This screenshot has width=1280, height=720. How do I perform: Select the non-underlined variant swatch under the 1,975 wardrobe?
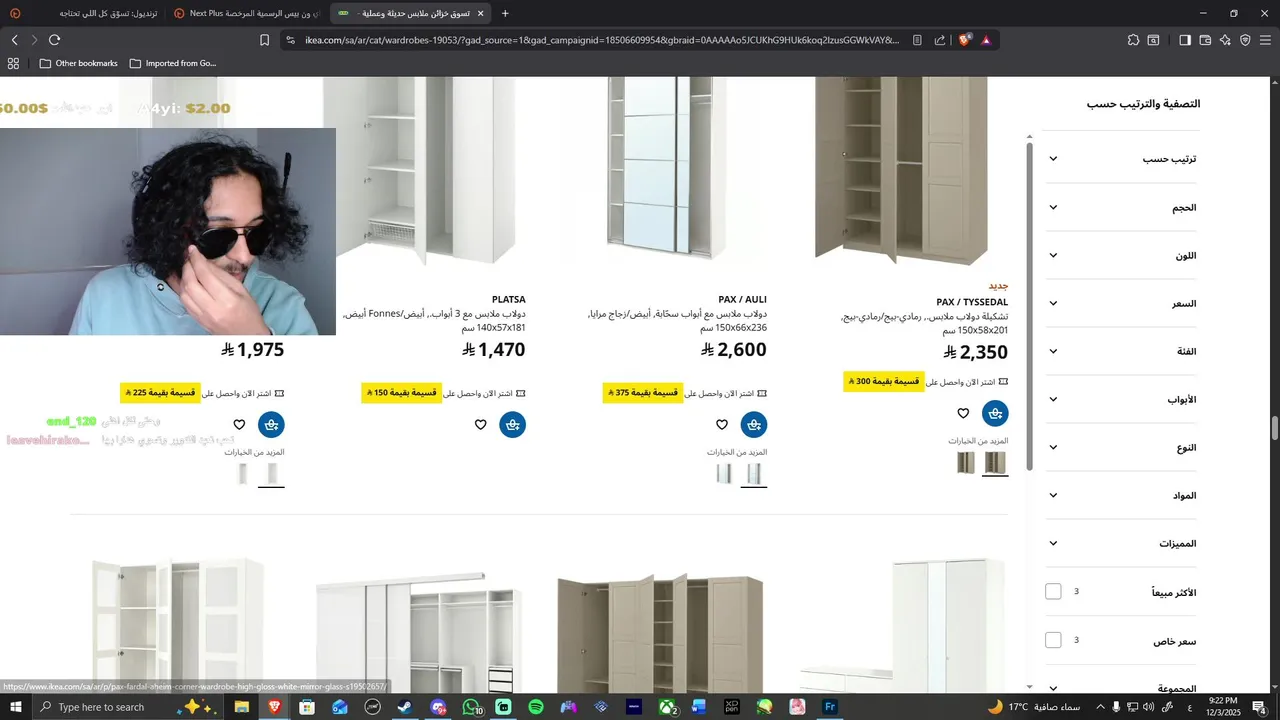tap(242, 473)
